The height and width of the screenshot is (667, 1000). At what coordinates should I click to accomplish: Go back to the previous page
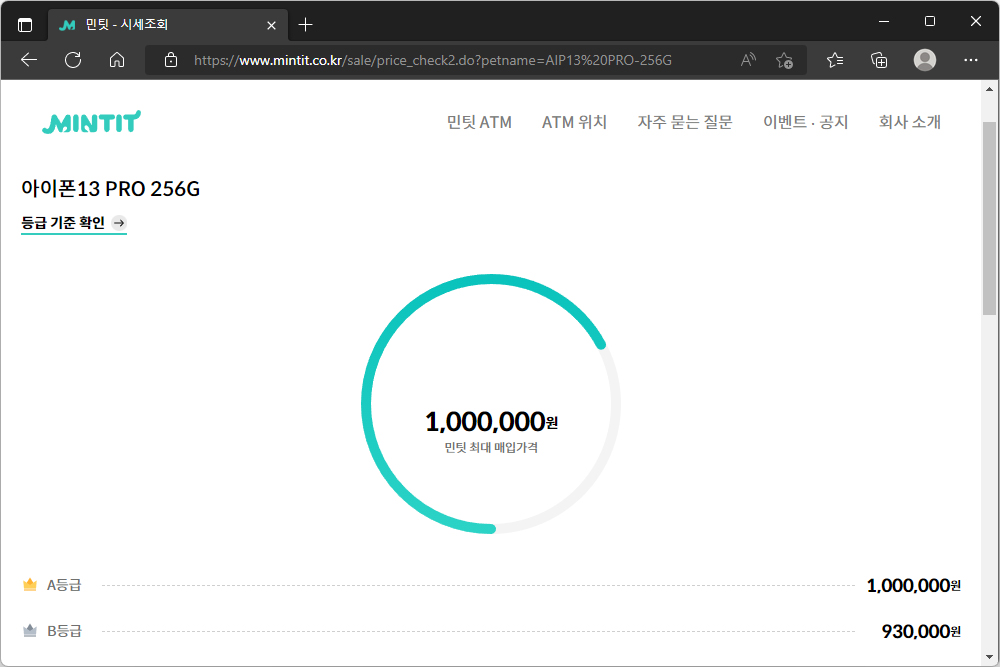(x=29, y=60)
